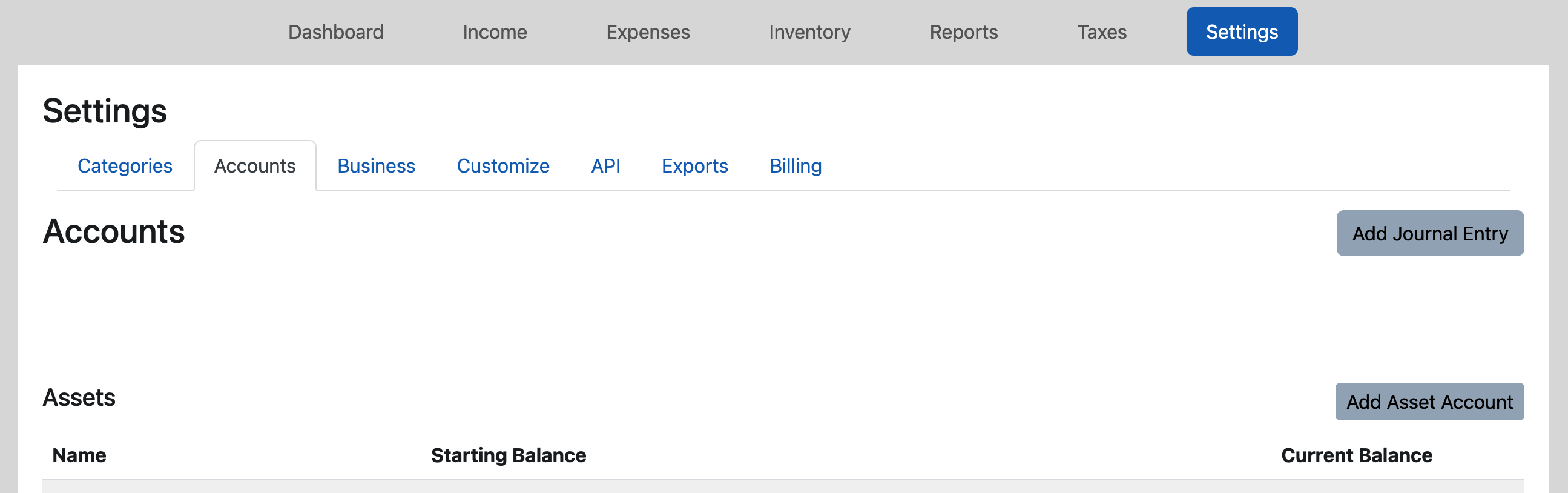Screen dimensions: 1568x493
Task: Open the Billing tab
Action: tap(795, 165)
